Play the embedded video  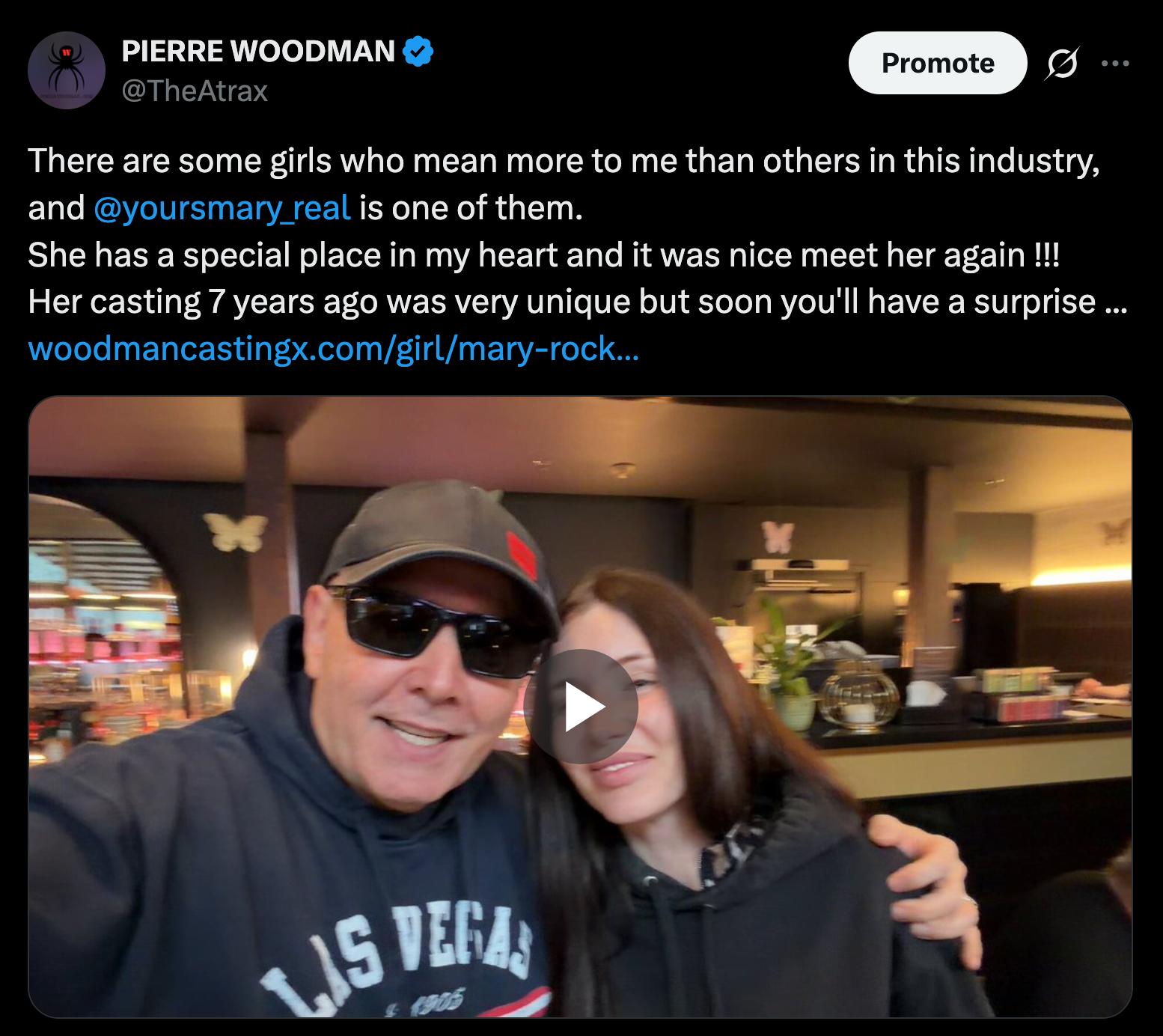tap(581, 707)
